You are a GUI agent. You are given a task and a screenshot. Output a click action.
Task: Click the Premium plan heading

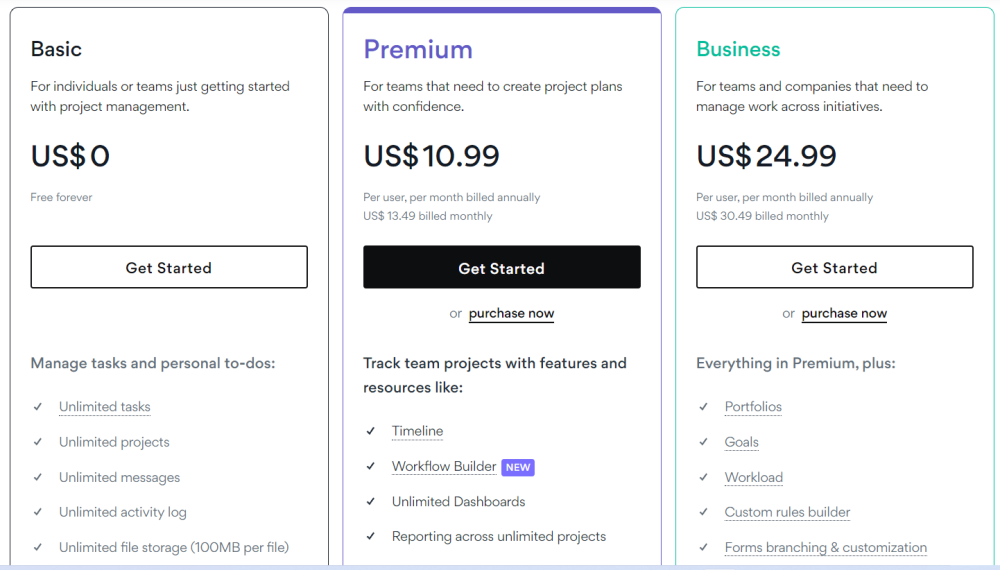[x=418, y=49]
